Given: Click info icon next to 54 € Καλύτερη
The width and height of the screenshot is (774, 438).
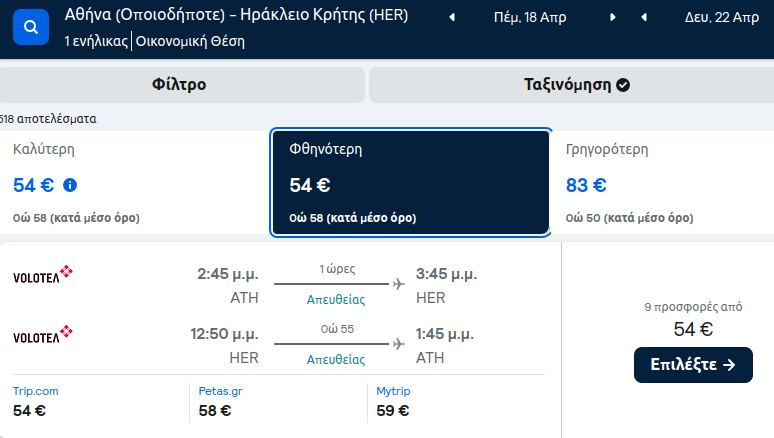Looking at the screenshot, I should (x=70, y=185).
